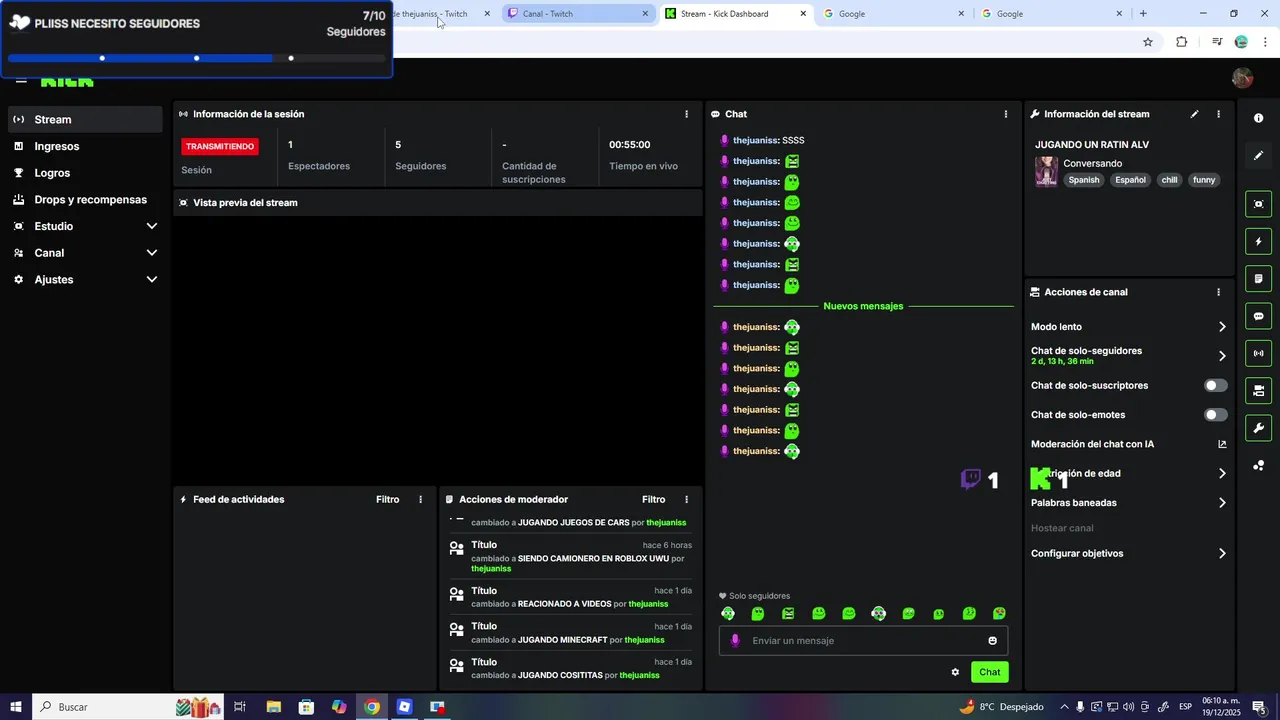Image resolution: width=1280 pixels, height=720 pixels.
Task: Click the notes document icon in right toolbar
Action: click(1258, 278)
